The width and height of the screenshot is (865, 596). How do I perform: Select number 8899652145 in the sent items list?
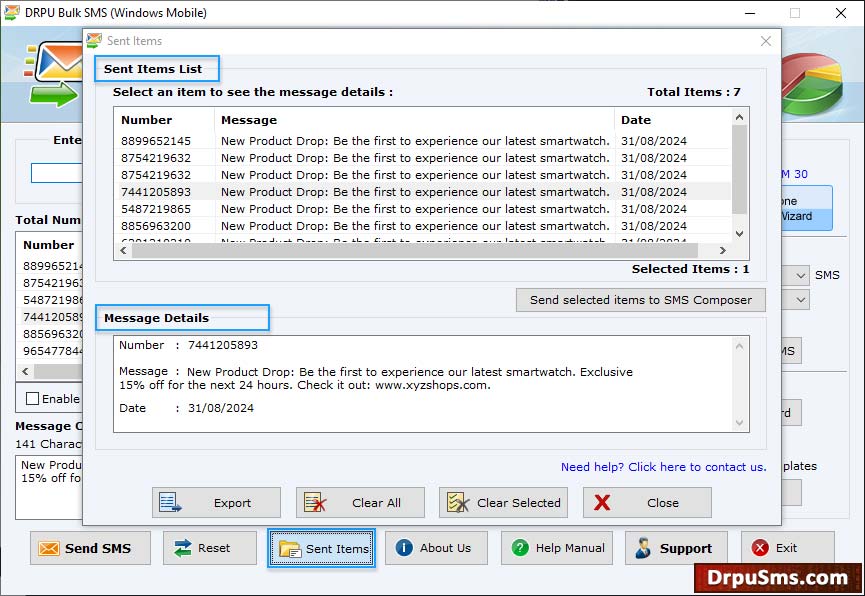tap(156, 141)
